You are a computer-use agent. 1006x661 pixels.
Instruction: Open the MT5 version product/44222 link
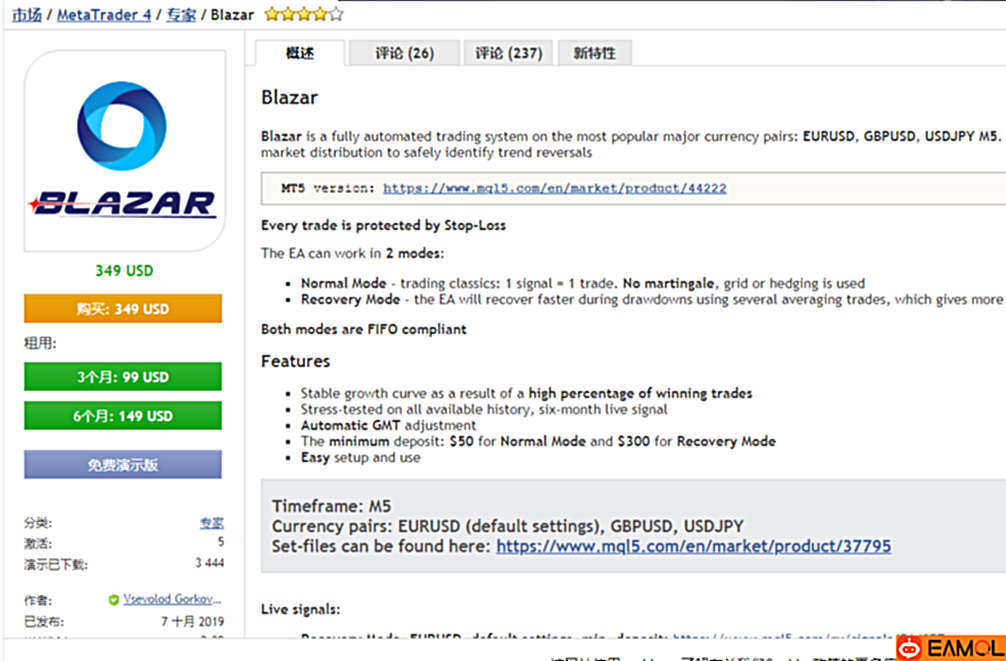pyautogui.click(x=554, y=188)
